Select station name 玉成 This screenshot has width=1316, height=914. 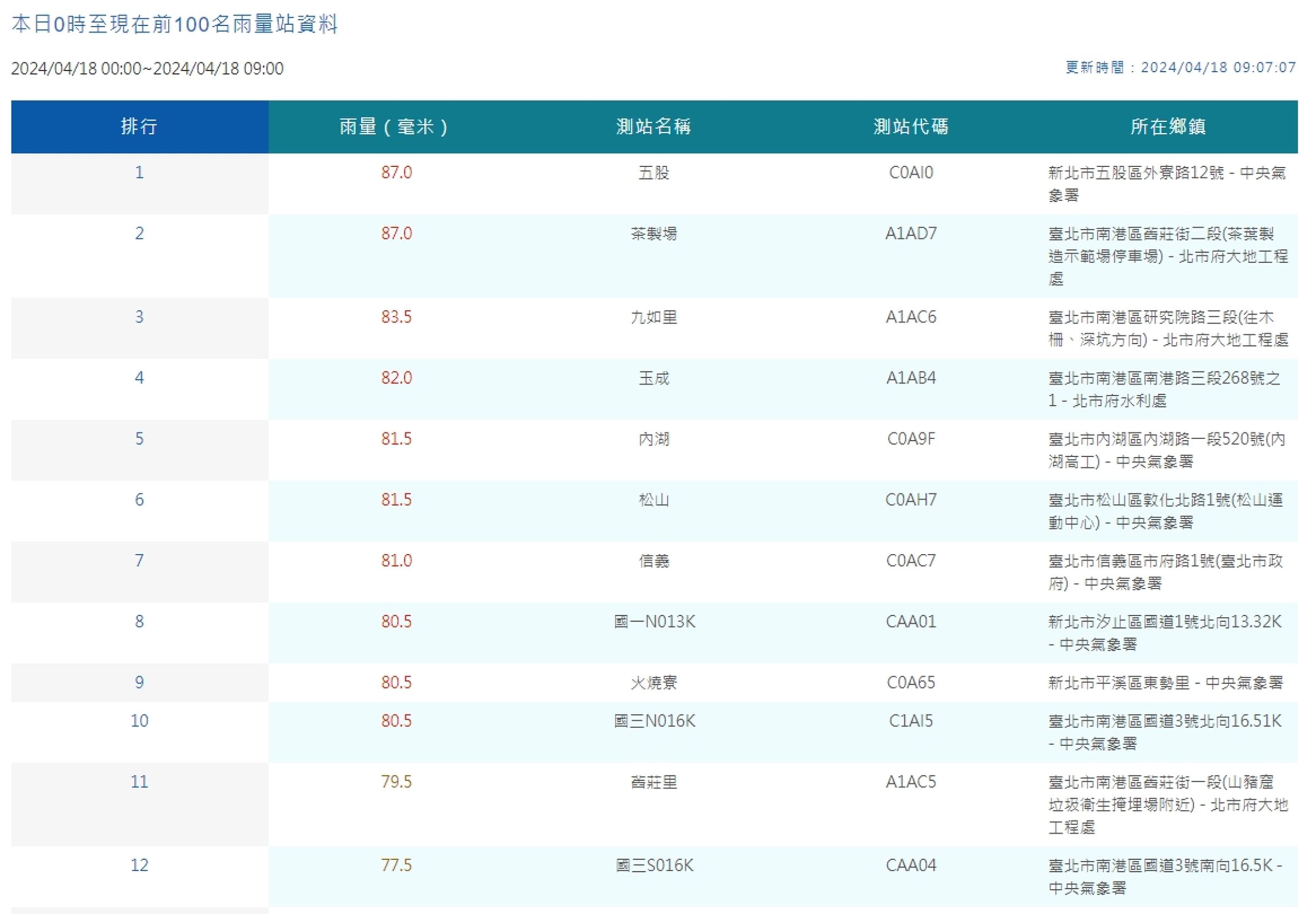click(x=654, y=378)
